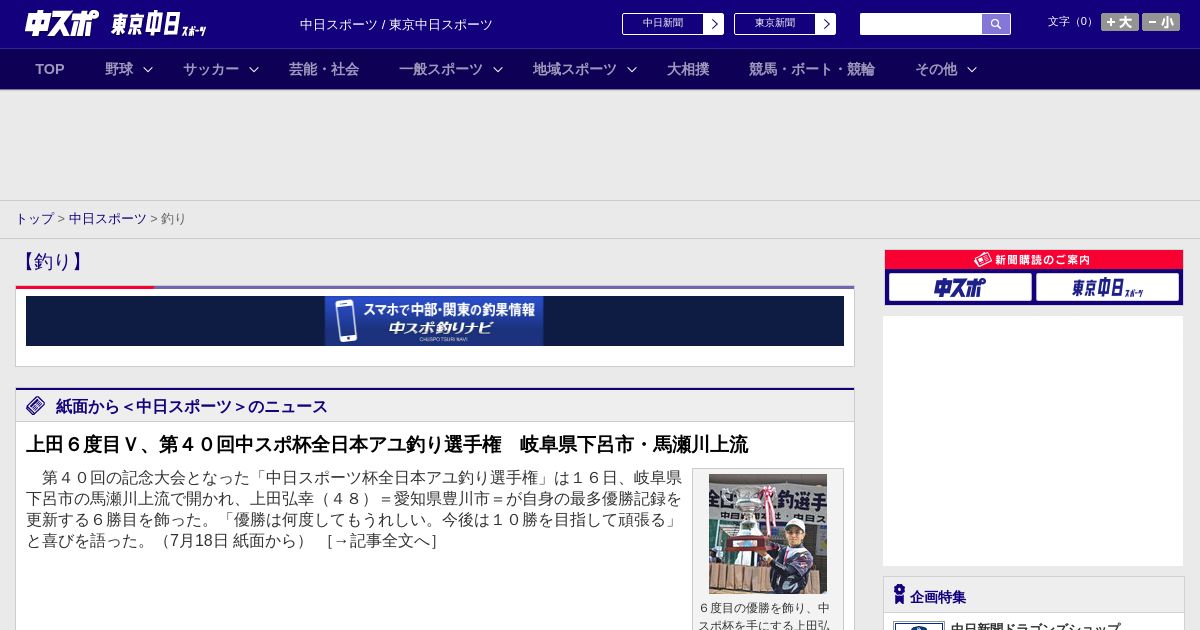
Task: Open article headline 上田６度目Ｖ
Action: pos(387,444)
